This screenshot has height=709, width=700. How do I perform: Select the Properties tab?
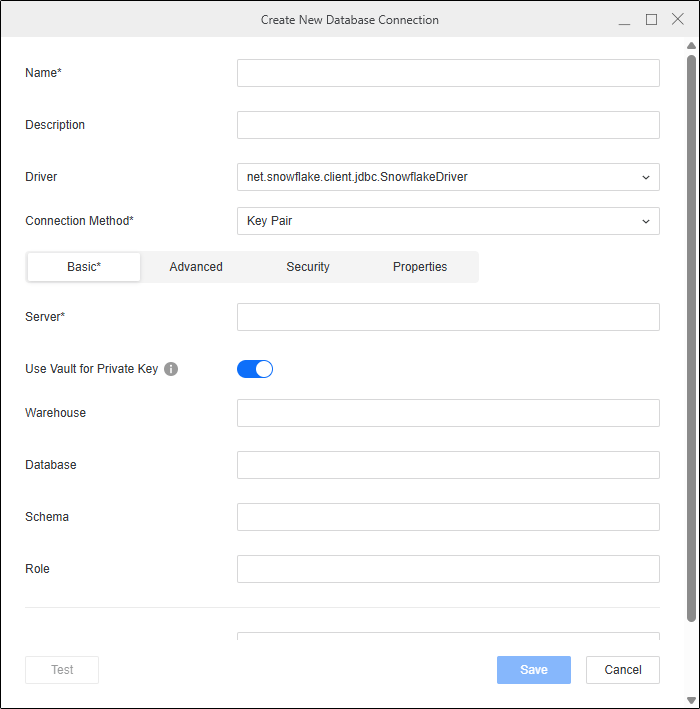(x=420, y=267)
